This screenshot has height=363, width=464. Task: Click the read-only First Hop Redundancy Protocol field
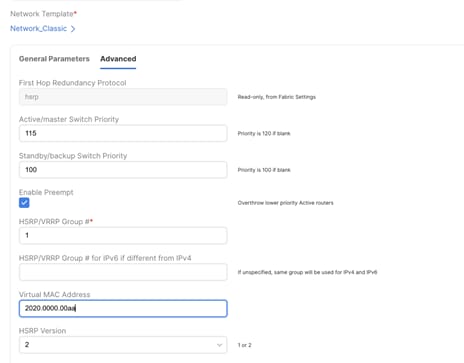[x=123, y=97]
